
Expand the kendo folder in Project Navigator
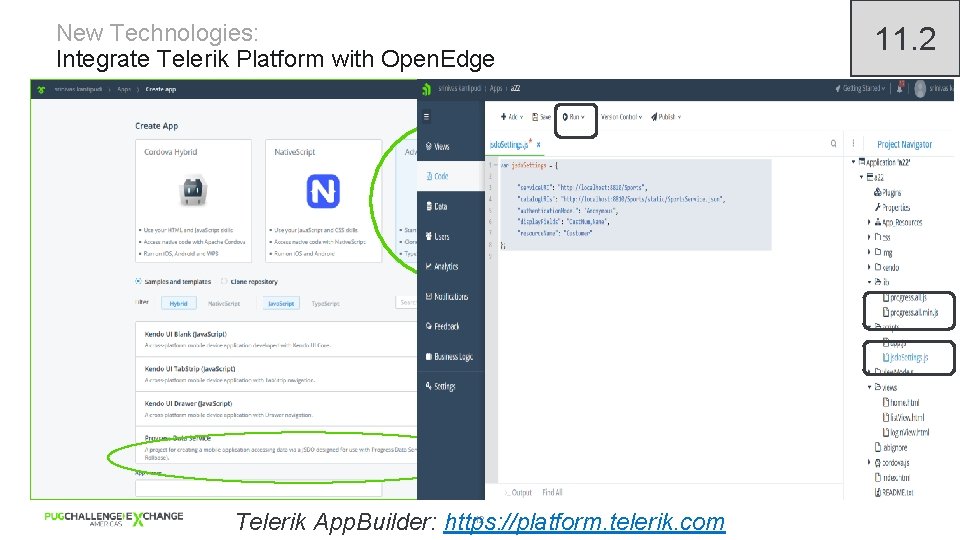coord(869,267)
